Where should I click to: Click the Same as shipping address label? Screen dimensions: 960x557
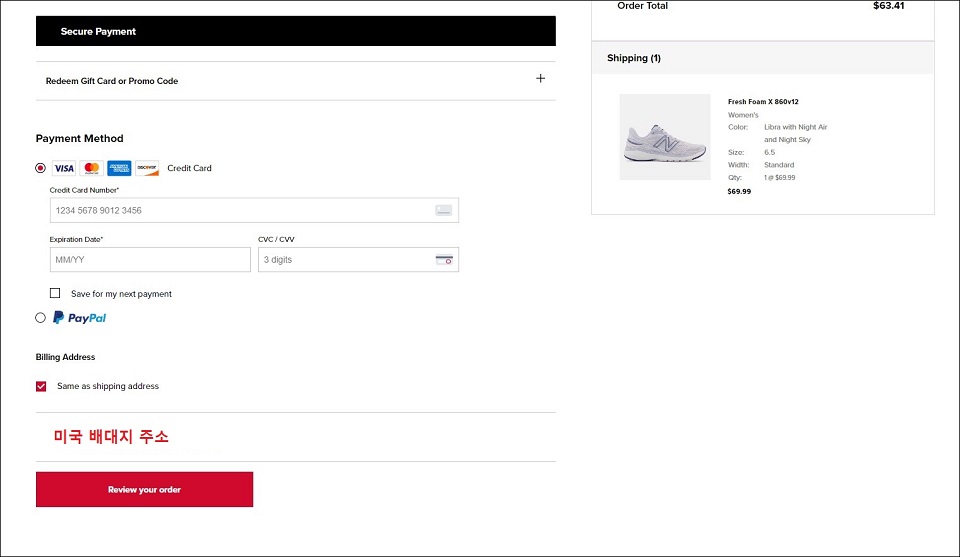click(108, 386)
